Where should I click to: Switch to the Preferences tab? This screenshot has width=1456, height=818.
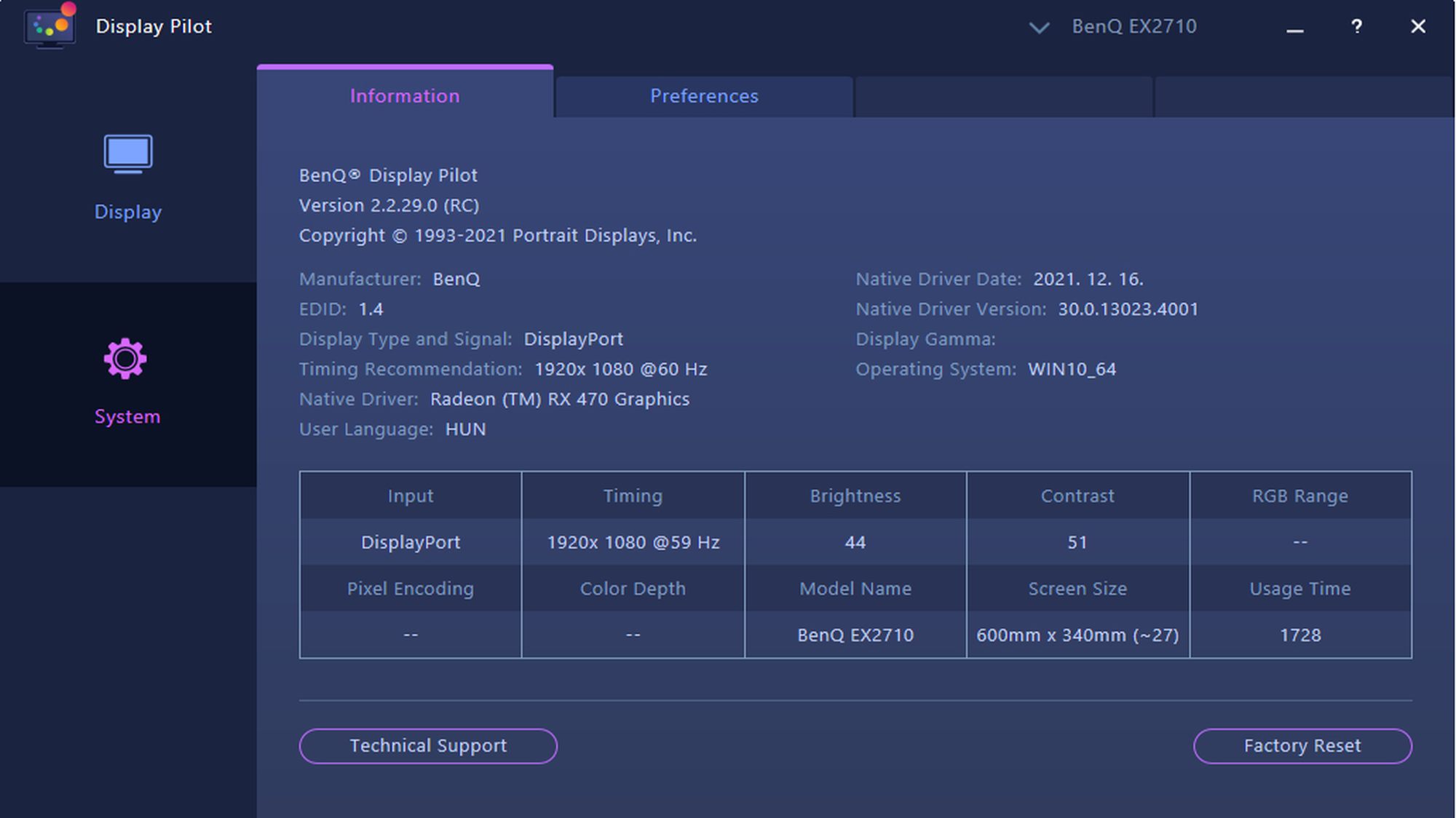tap(704, 96)
